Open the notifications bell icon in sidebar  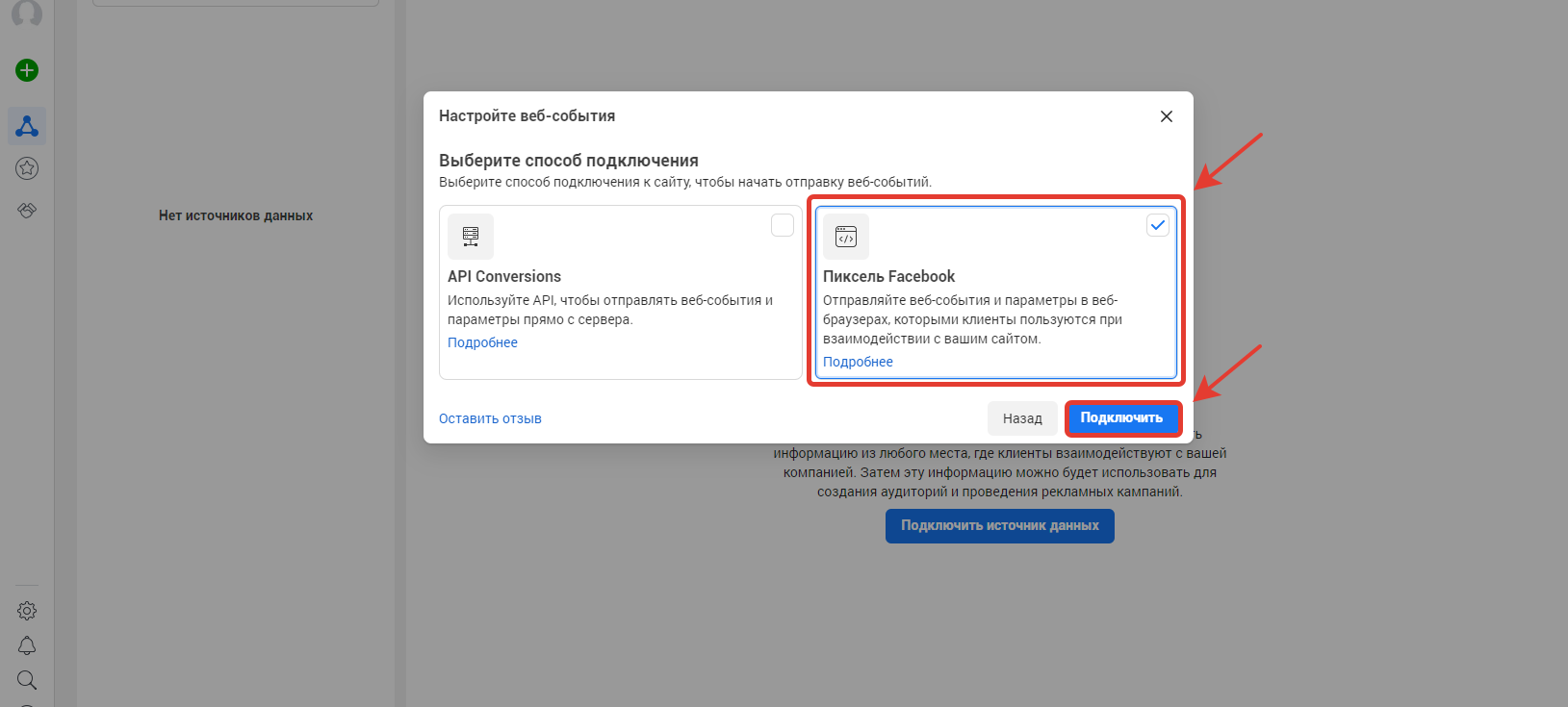tap(27, 645)
